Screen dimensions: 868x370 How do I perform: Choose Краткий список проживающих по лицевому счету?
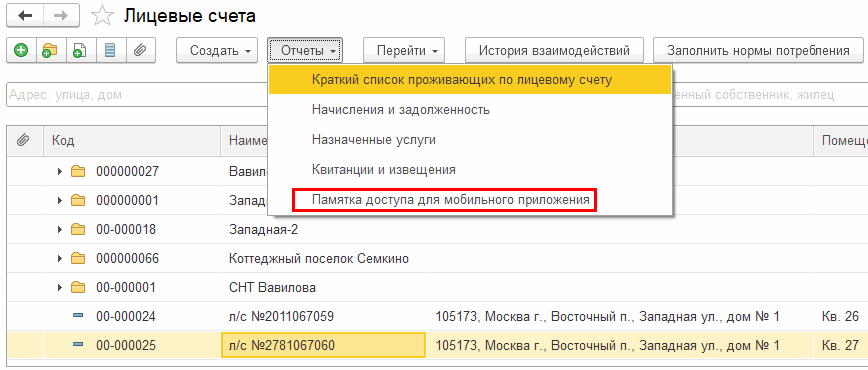coord(470,80)
